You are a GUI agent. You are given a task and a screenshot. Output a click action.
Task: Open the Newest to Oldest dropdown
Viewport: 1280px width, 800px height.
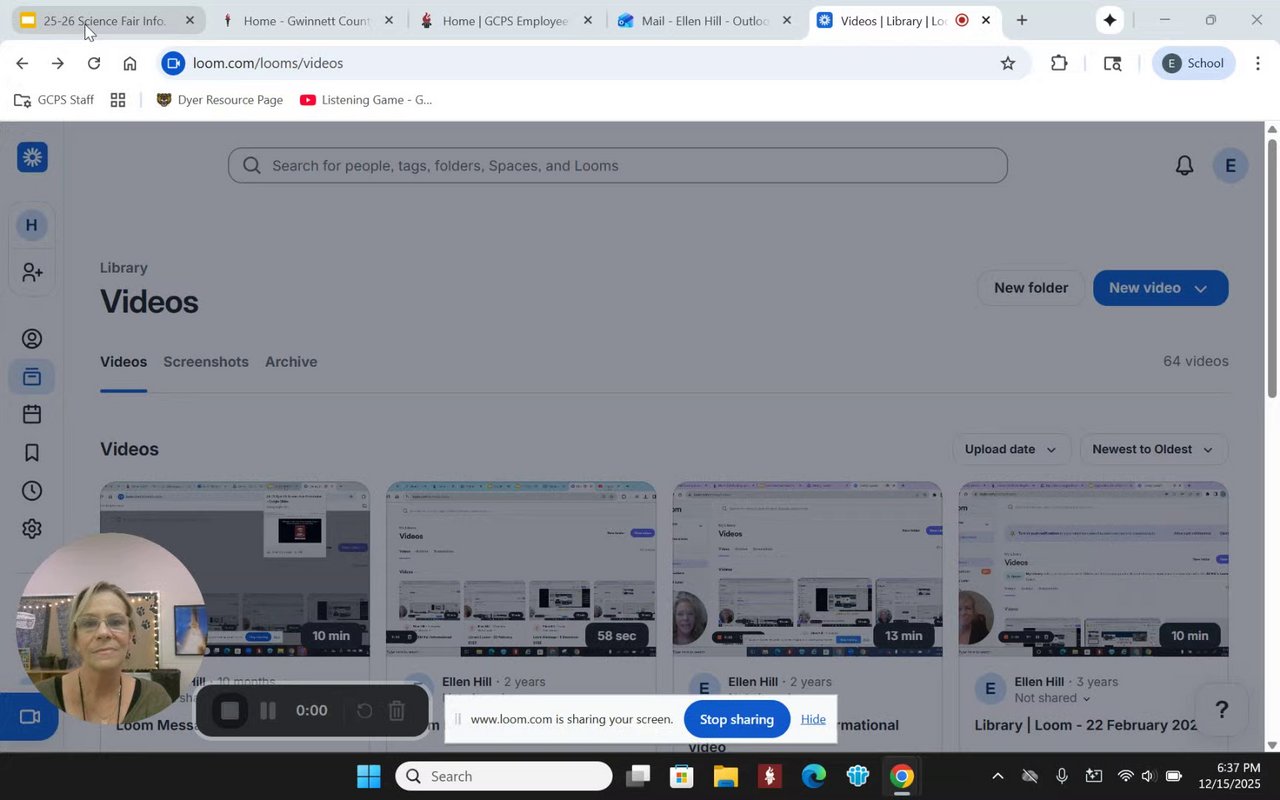click(x=1154, y=449)
